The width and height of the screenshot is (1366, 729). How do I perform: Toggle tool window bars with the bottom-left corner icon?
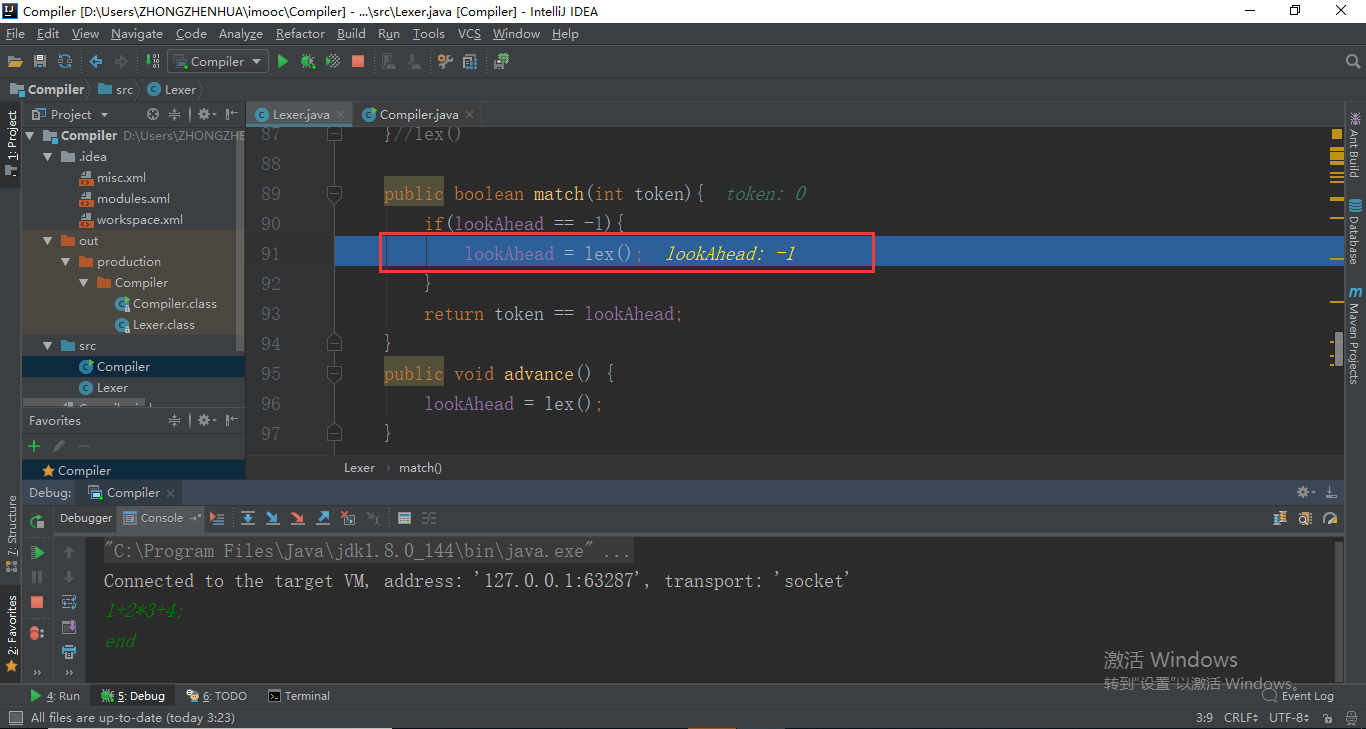tap(15, 718)
